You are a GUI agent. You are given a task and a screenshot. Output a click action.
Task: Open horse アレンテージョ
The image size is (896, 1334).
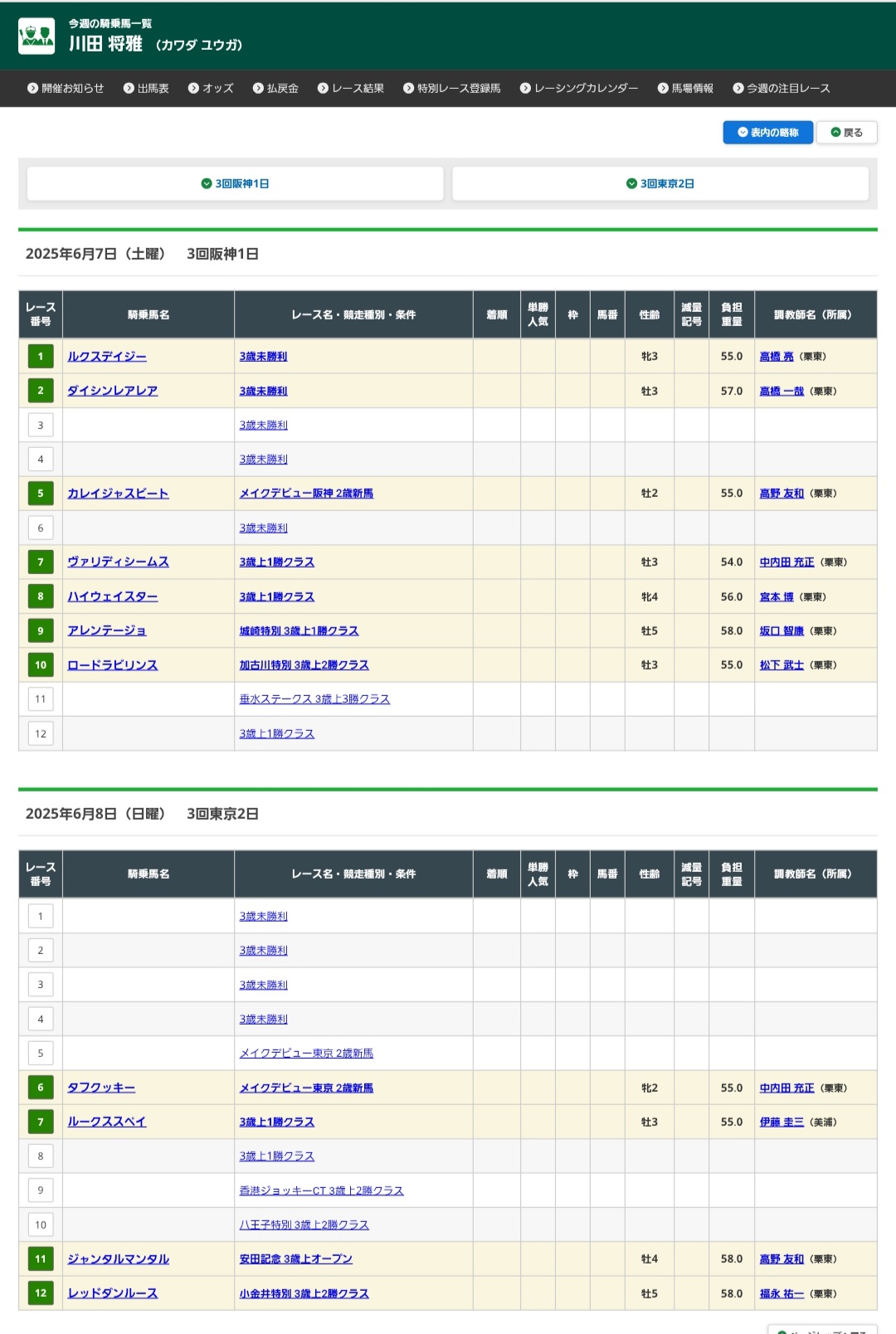tap(107, 630)
